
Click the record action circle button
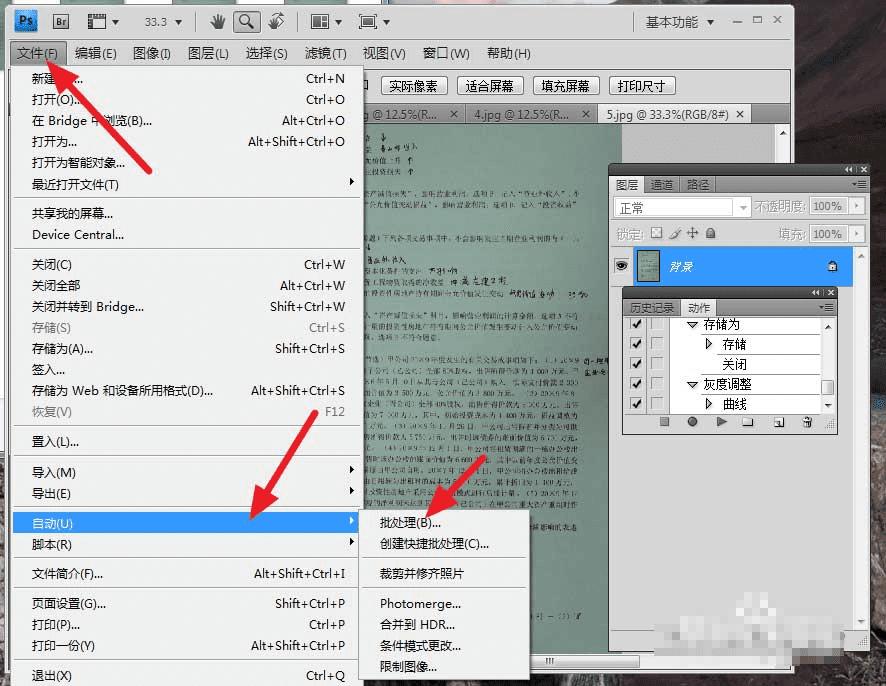[x=692, y=422]
